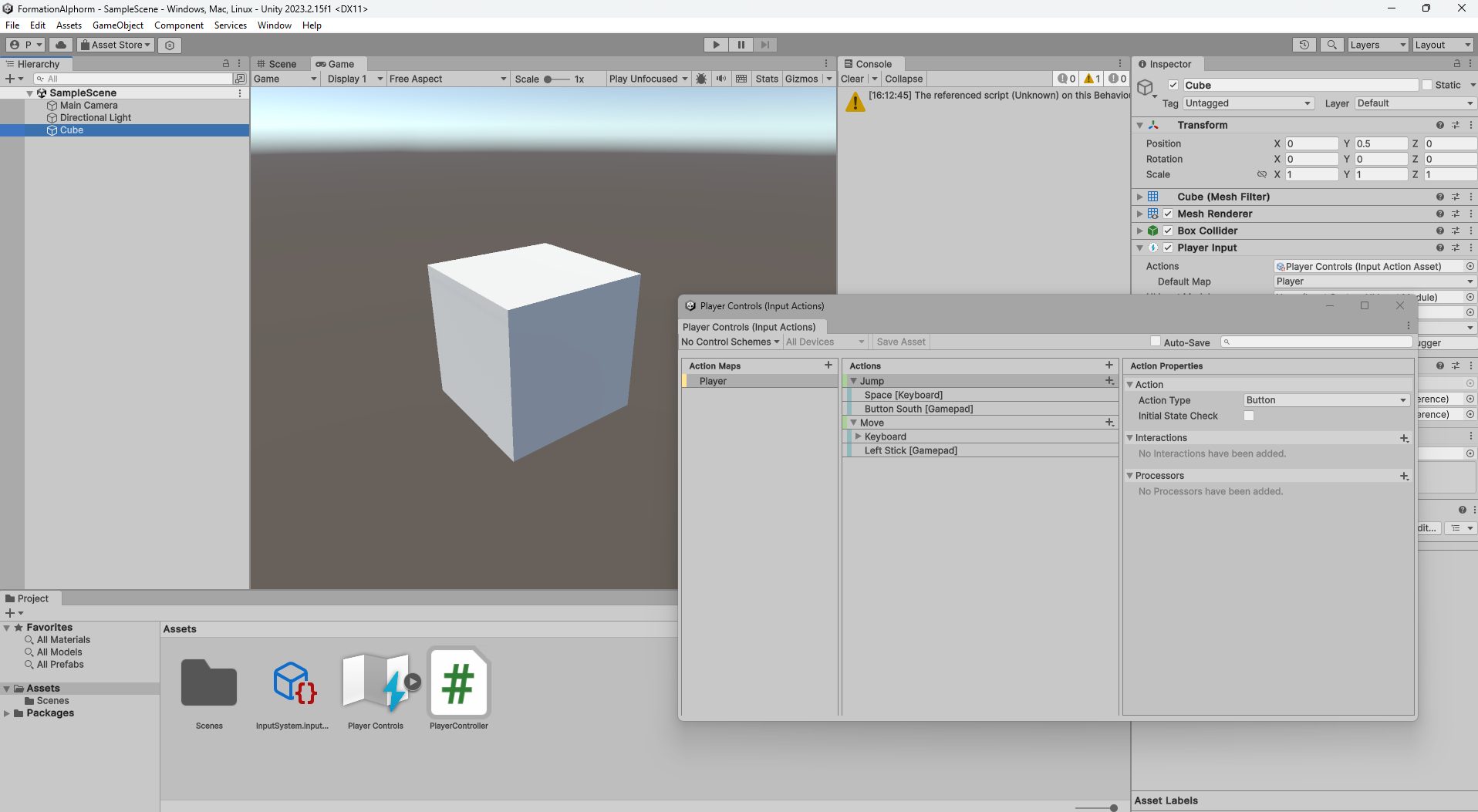1478x812 pixels.
Task: Add a new Action Map with the plus icon
Action: [828, 365]
